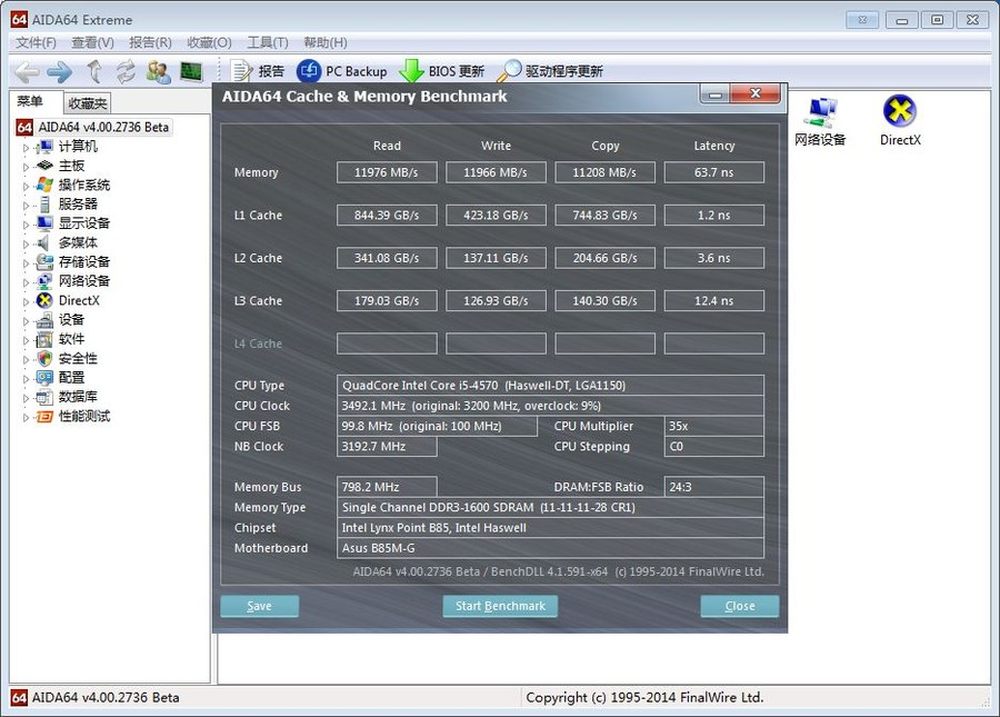Click the Motherboard Asus B85M-G field
This screenshot has height=717, width=1000.
point(550,548)
